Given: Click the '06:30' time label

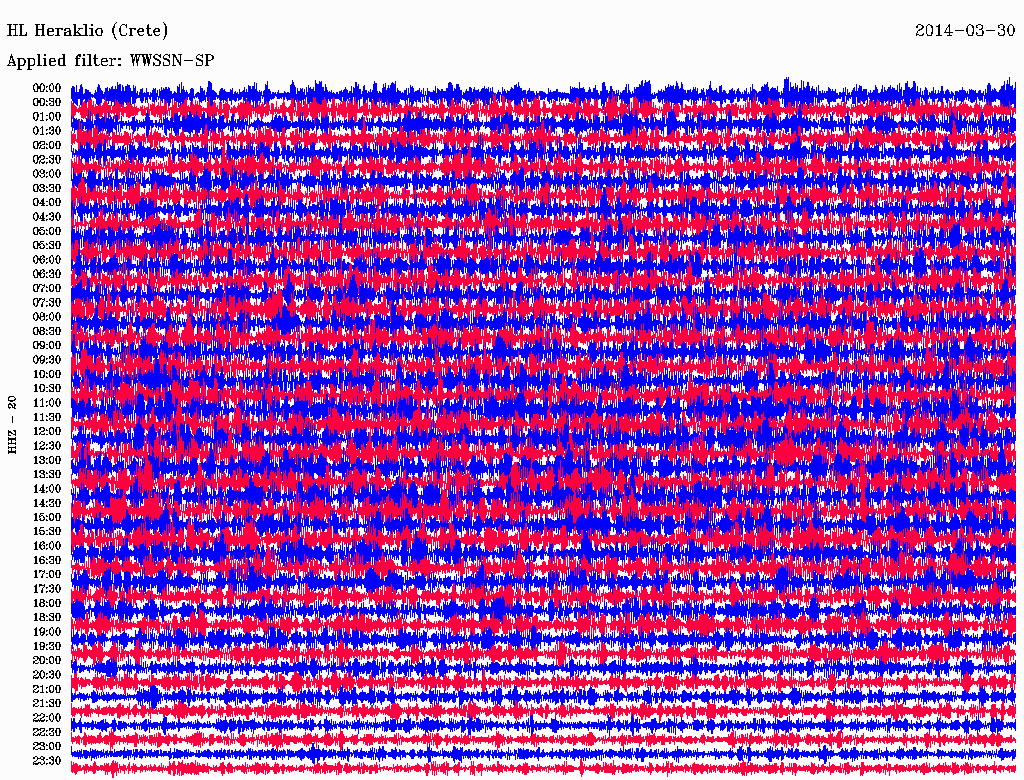Looking at the screenshot, I should coord(47,274).
